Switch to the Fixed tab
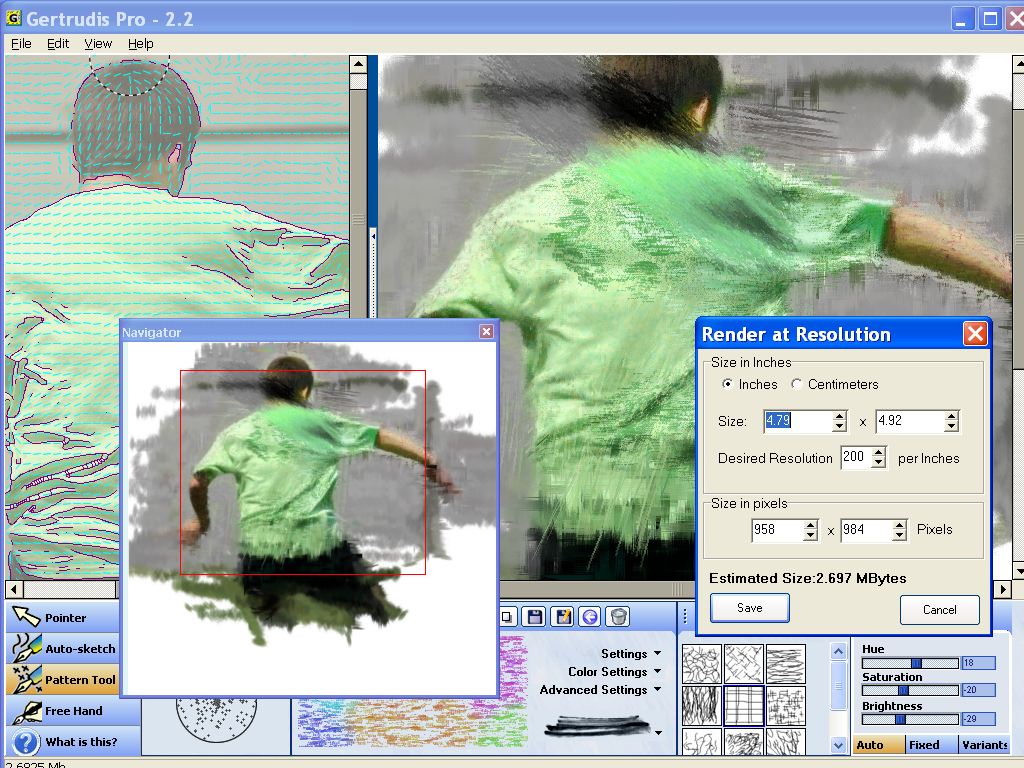Viewport: 1024px width, 768px height. click(x=924, y=745)
